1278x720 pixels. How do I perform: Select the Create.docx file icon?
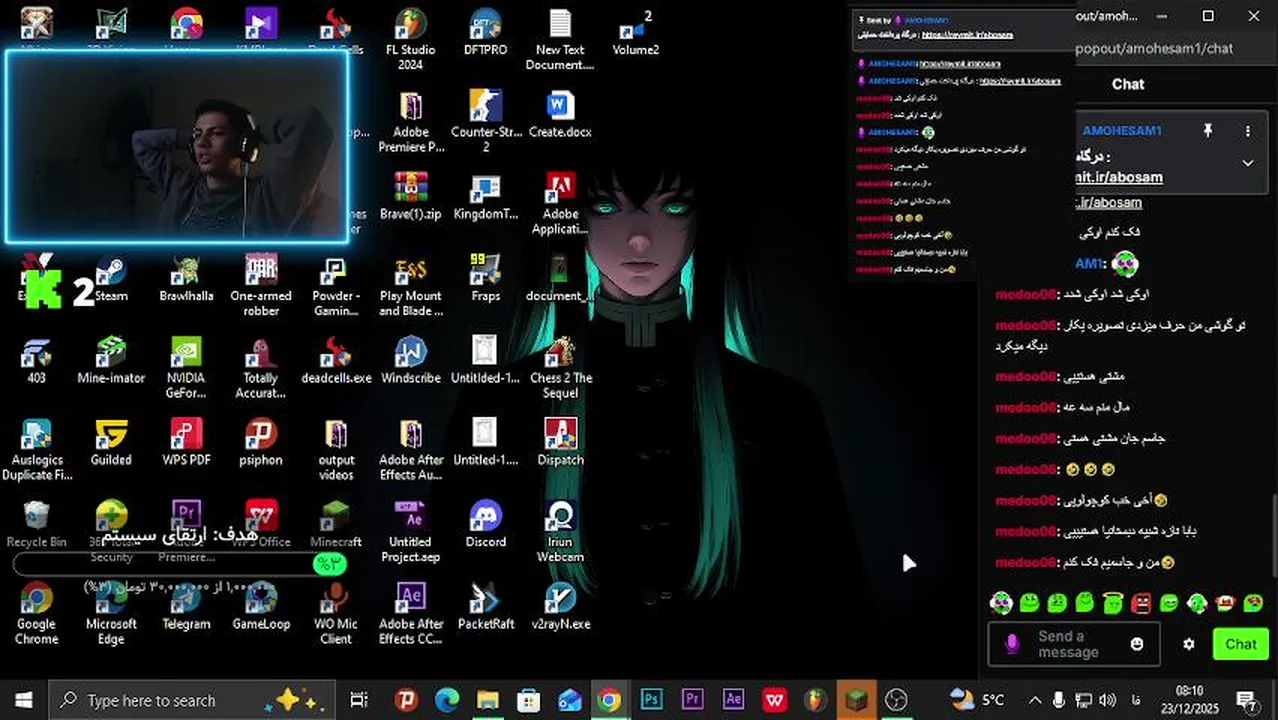(560, 114)
